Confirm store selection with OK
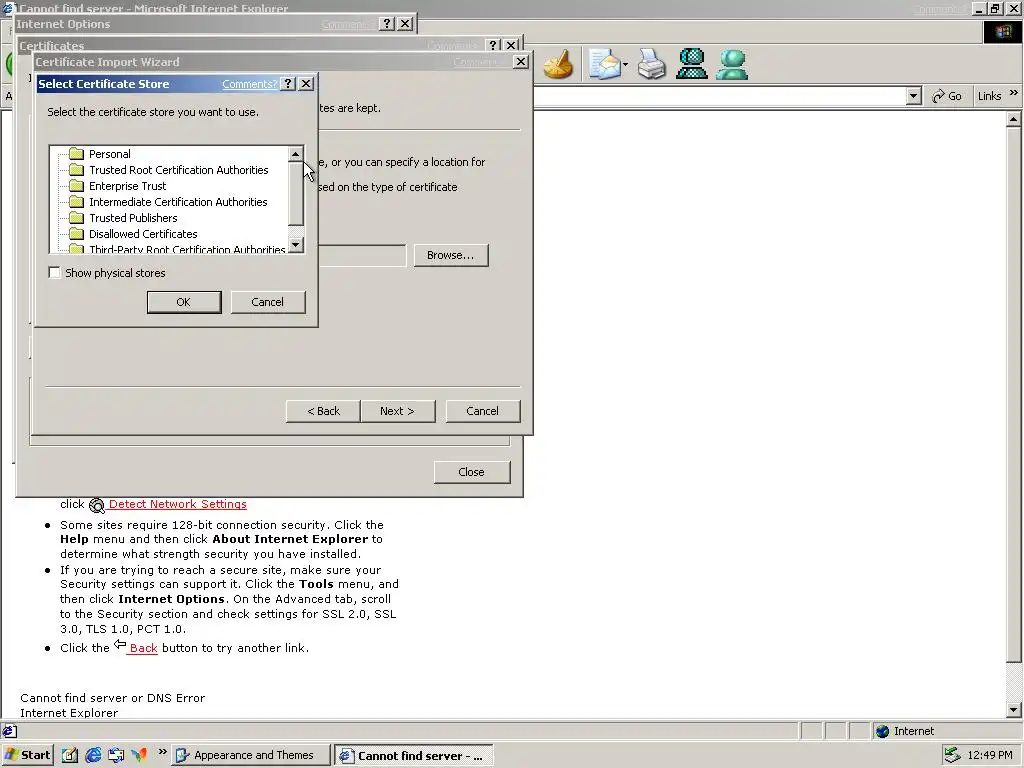1024x768 pixels. (x=184, y=302)
